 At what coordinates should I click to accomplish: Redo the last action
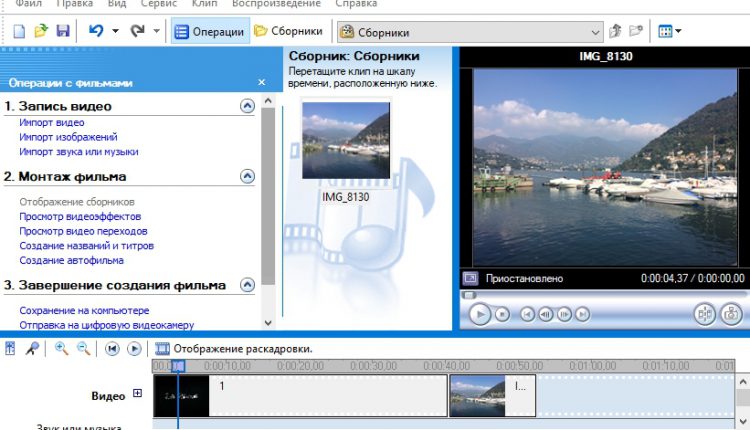pos(138,32)
